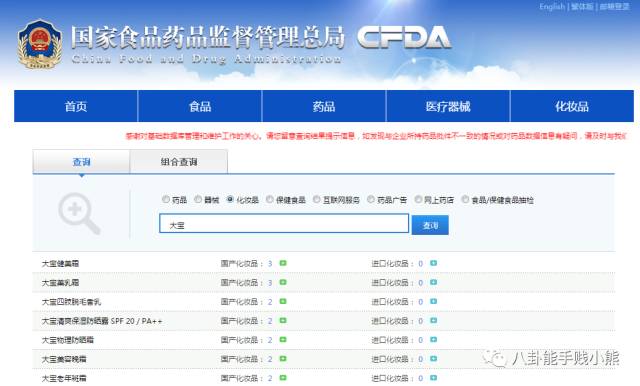
Task: Click the 大宝健美霜 product name
Action: [60, 264]
